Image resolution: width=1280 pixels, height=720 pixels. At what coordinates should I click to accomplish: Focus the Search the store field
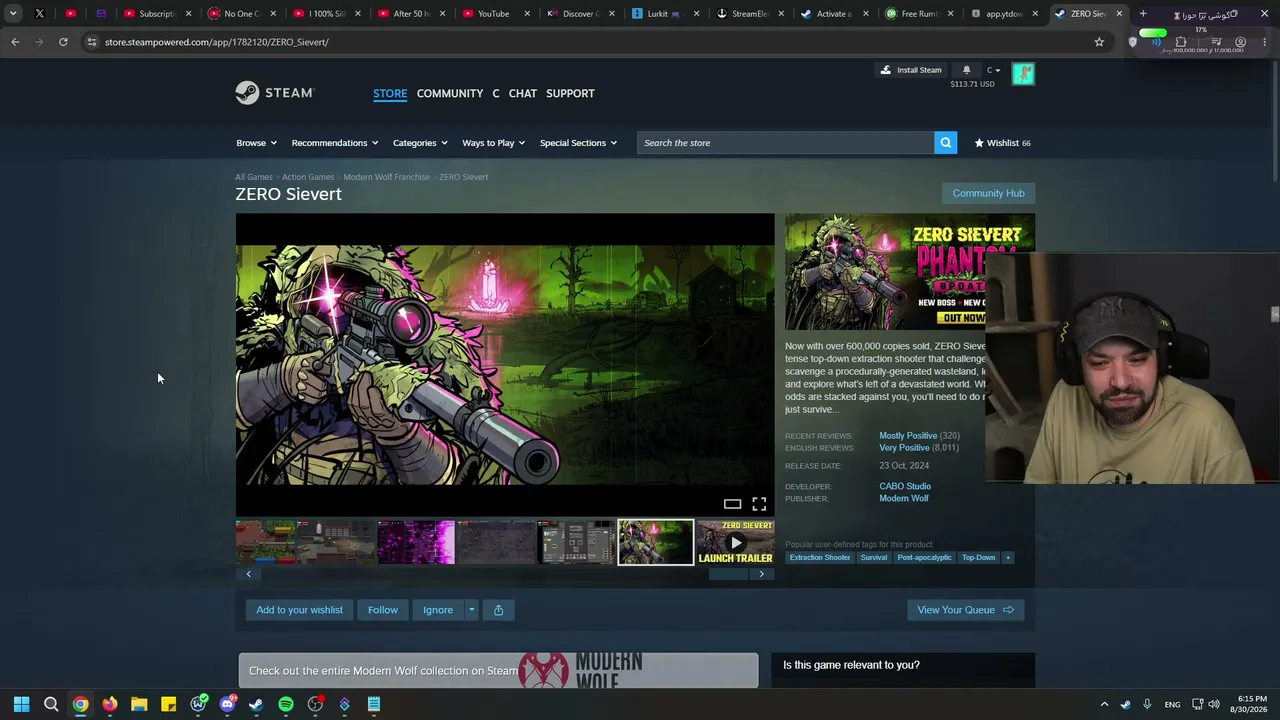[785, 143]
